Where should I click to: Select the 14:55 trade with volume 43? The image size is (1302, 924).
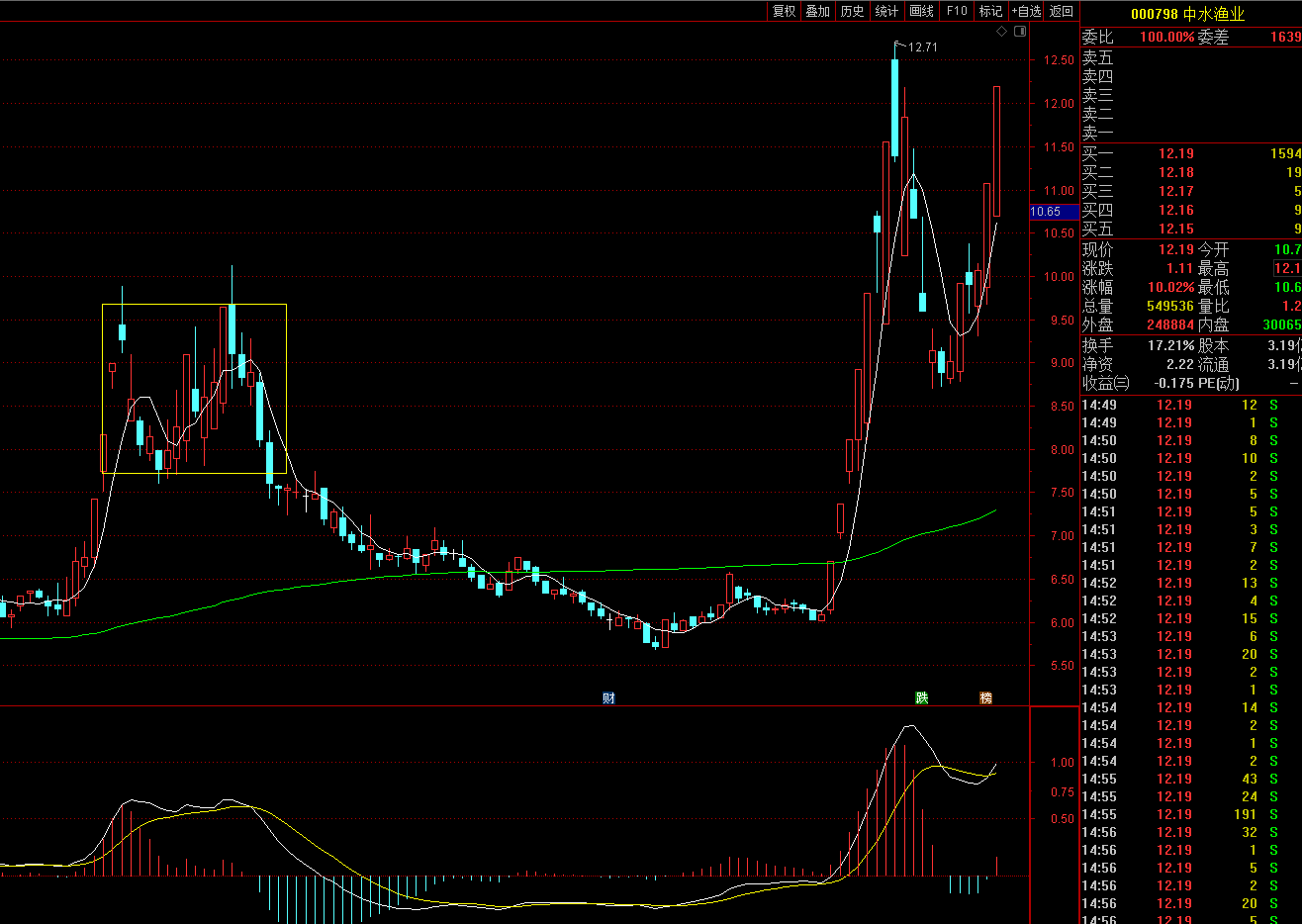(1191, 779)
